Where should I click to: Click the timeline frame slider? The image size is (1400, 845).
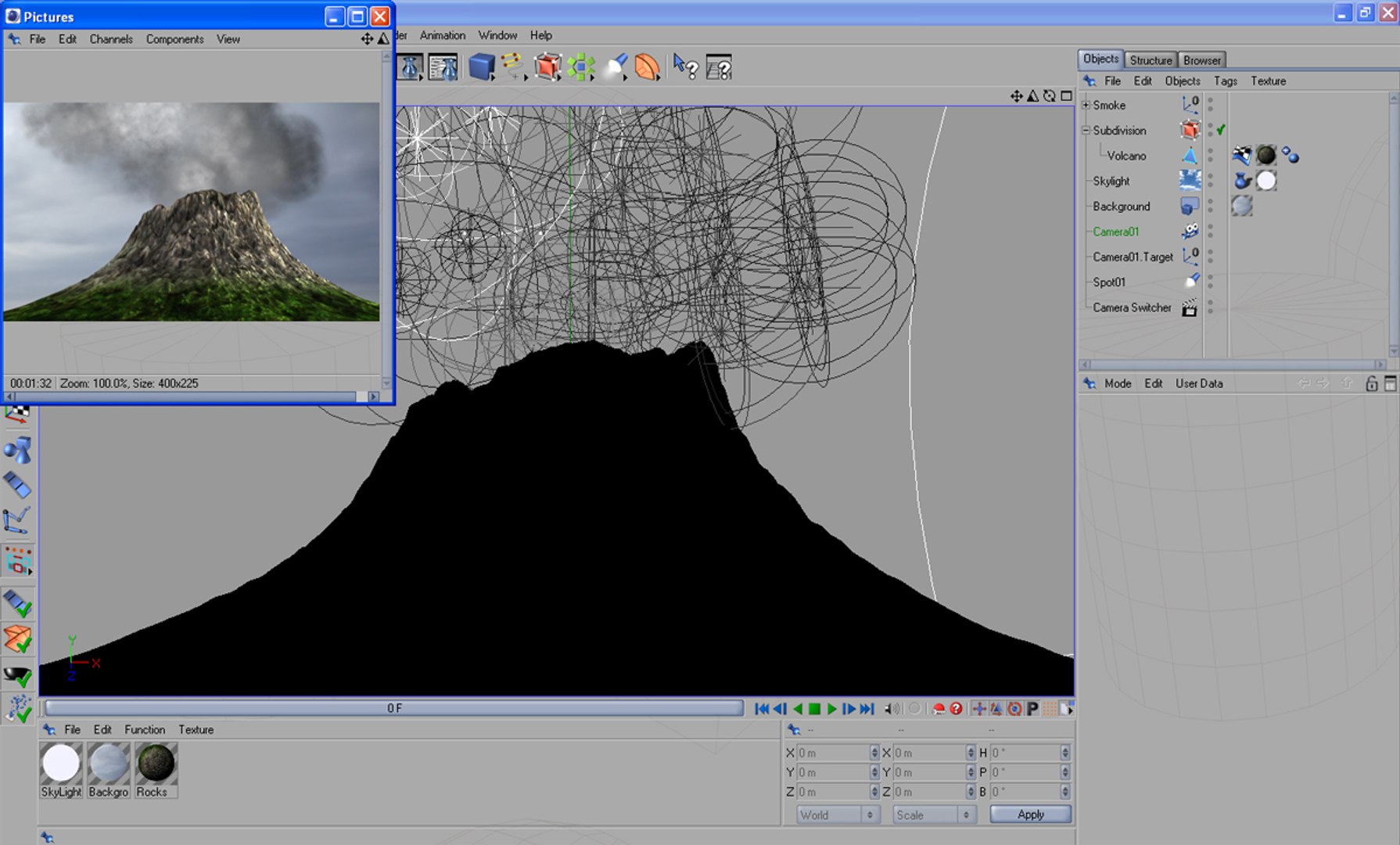(394, 708)
